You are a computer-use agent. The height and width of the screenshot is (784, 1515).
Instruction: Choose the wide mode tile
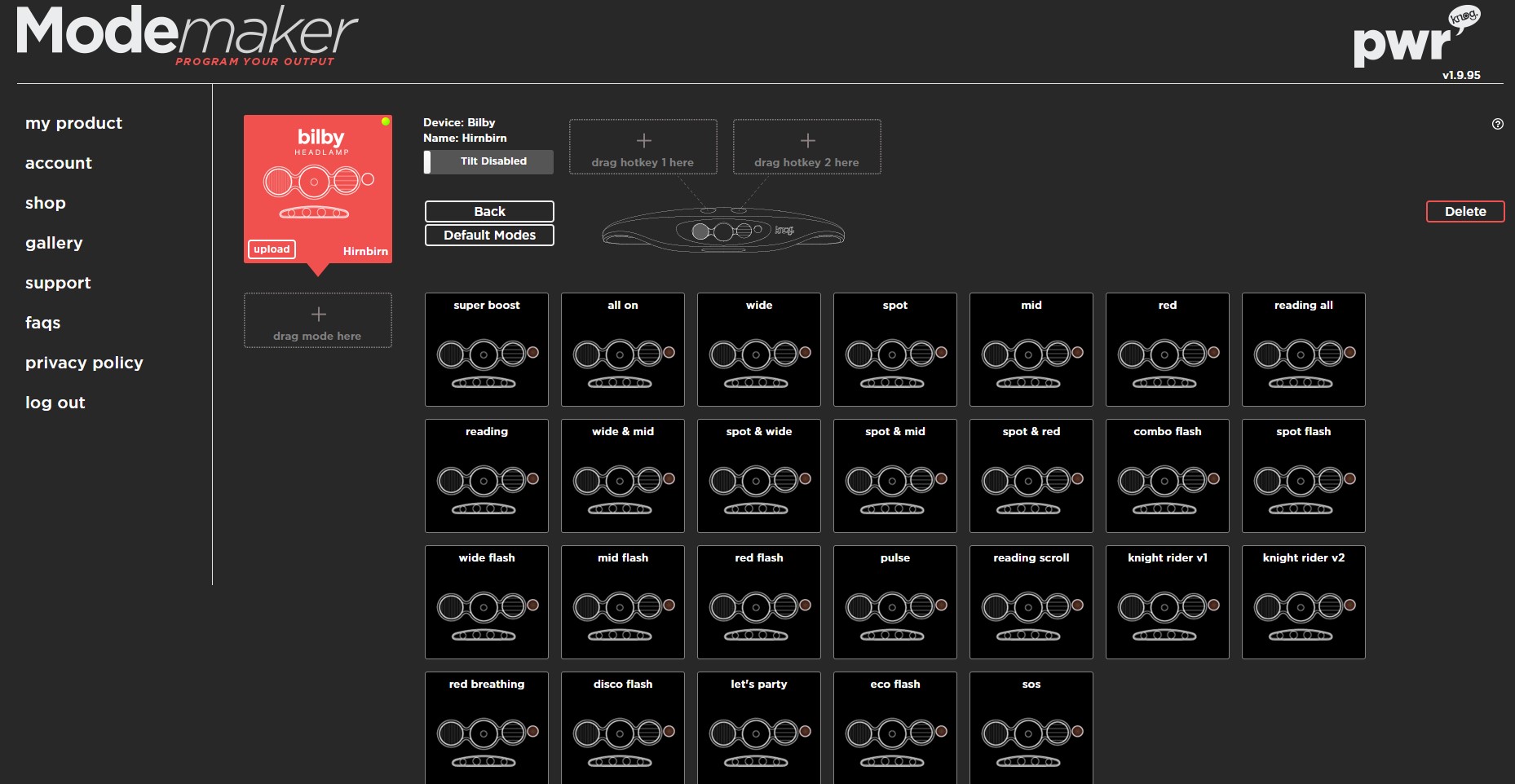pos(759,350)
